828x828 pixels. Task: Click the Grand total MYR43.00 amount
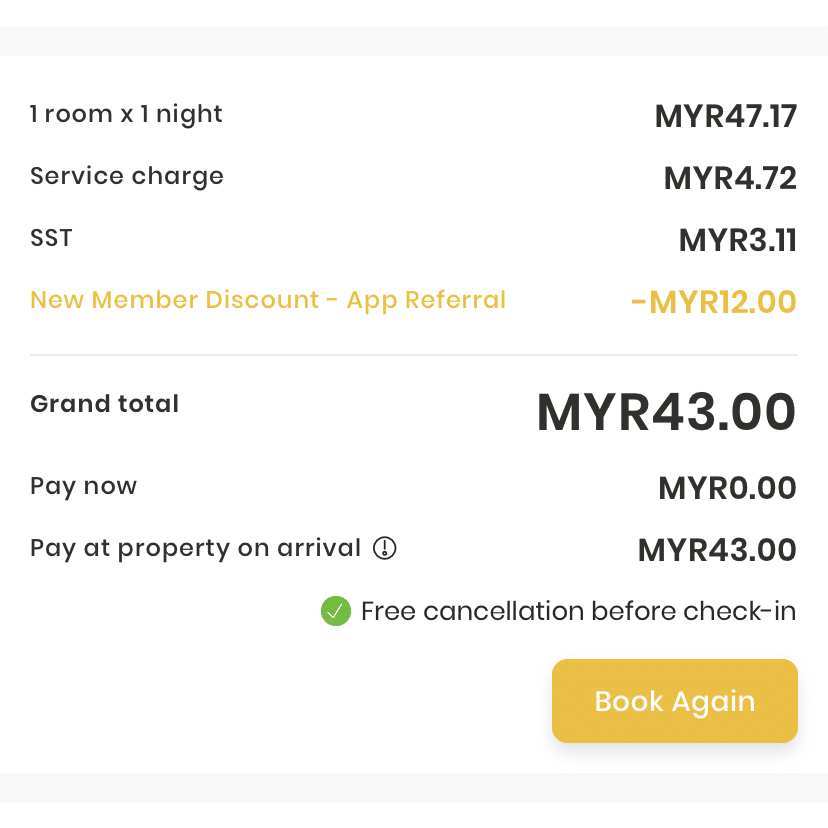(x=664, y=411)
